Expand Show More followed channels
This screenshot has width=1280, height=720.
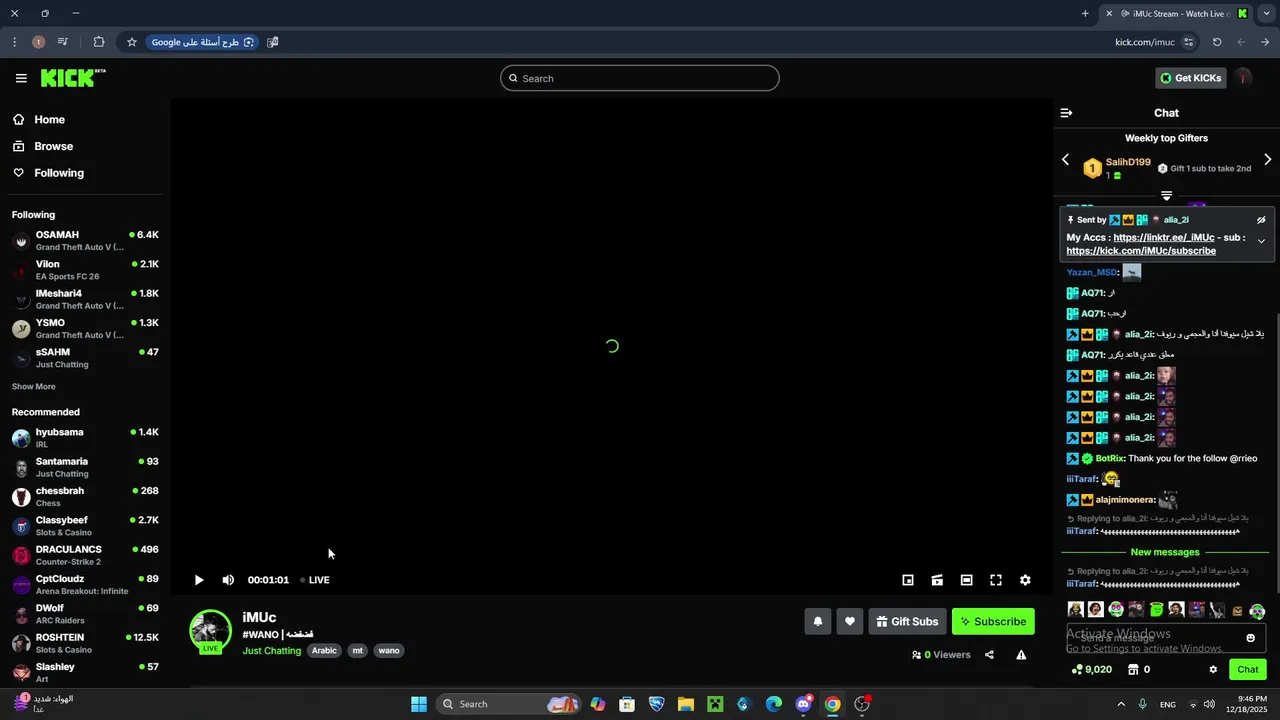click(34, 387)
